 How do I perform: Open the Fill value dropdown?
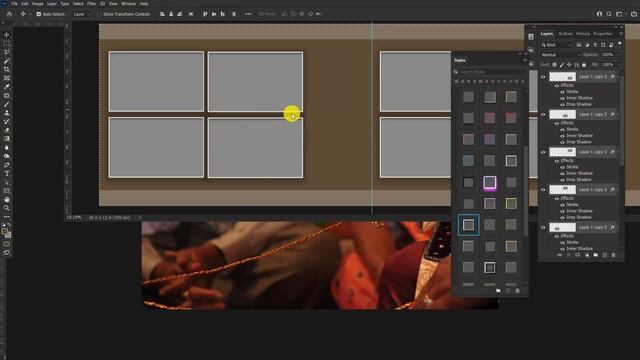click(618, 64)
